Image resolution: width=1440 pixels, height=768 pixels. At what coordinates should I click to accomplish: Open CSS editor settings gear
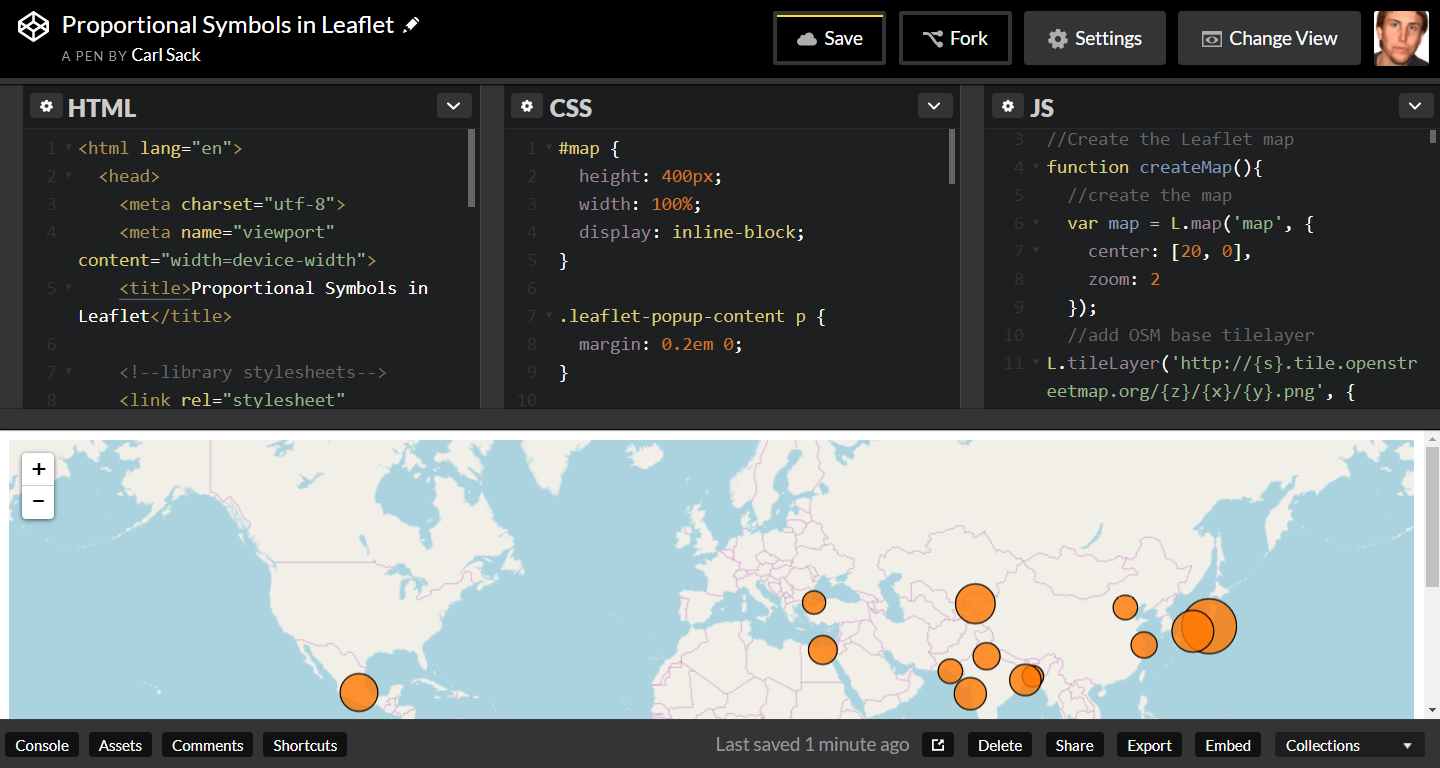[x=527, y=106]
